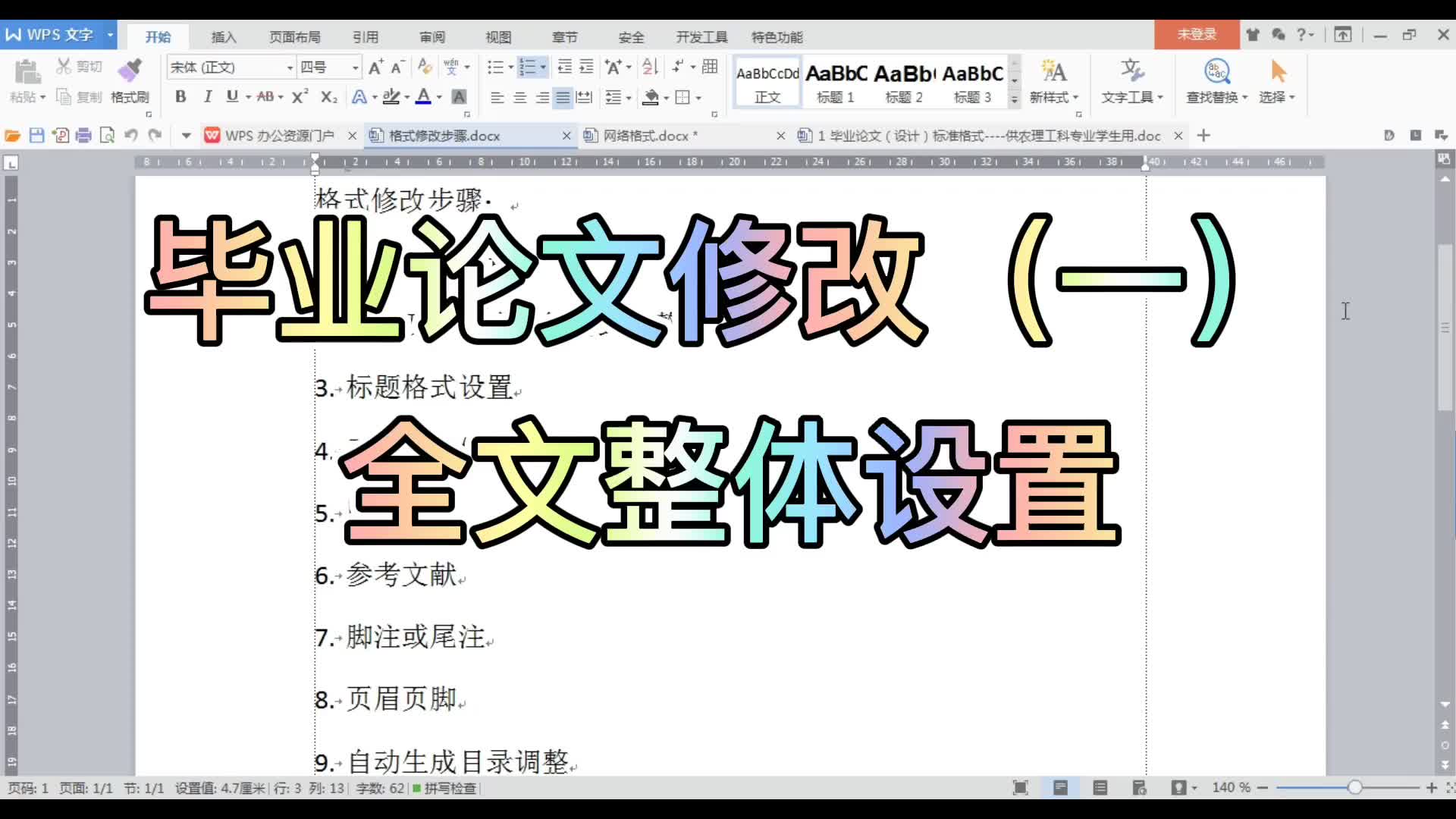Viewport: 1456px width, 819px height.
Task: Click the collapse ribbon icon in title bar
Action: point(1343,35)
